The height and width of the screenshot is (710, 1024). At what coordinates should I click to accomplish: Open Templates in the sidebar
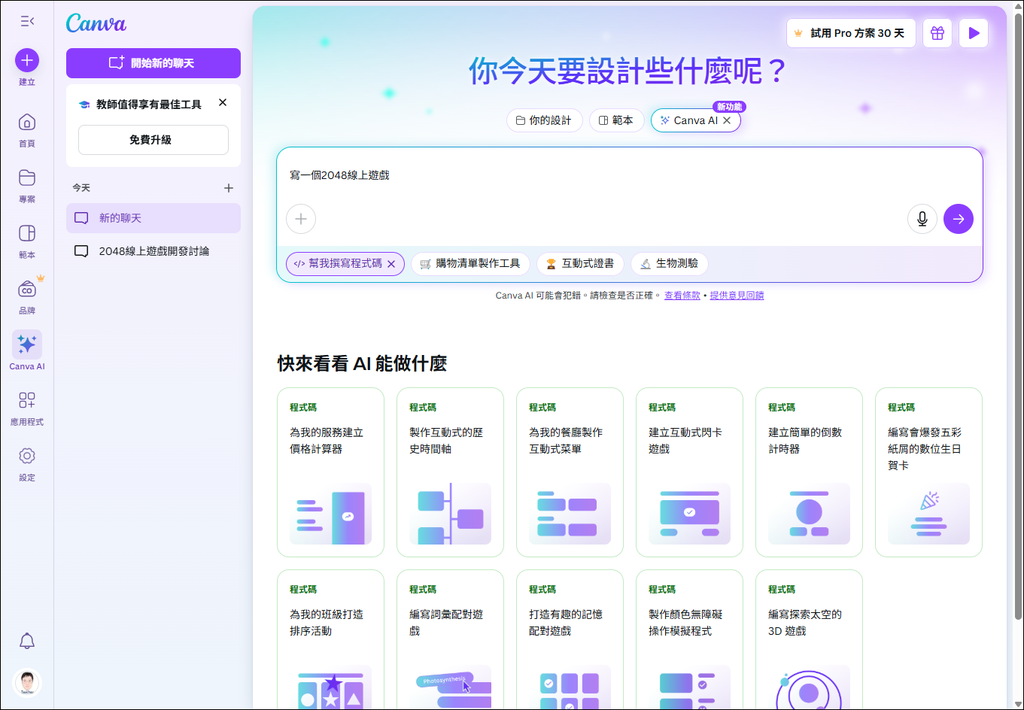click(27, 241)
